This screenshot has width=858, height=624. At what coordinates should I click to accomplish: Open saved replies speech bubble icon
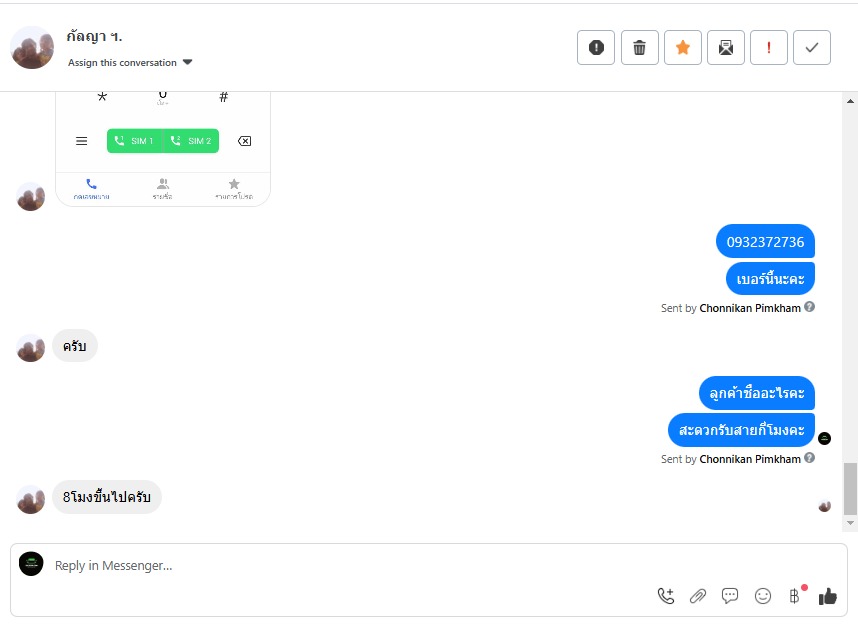[730, 596]
